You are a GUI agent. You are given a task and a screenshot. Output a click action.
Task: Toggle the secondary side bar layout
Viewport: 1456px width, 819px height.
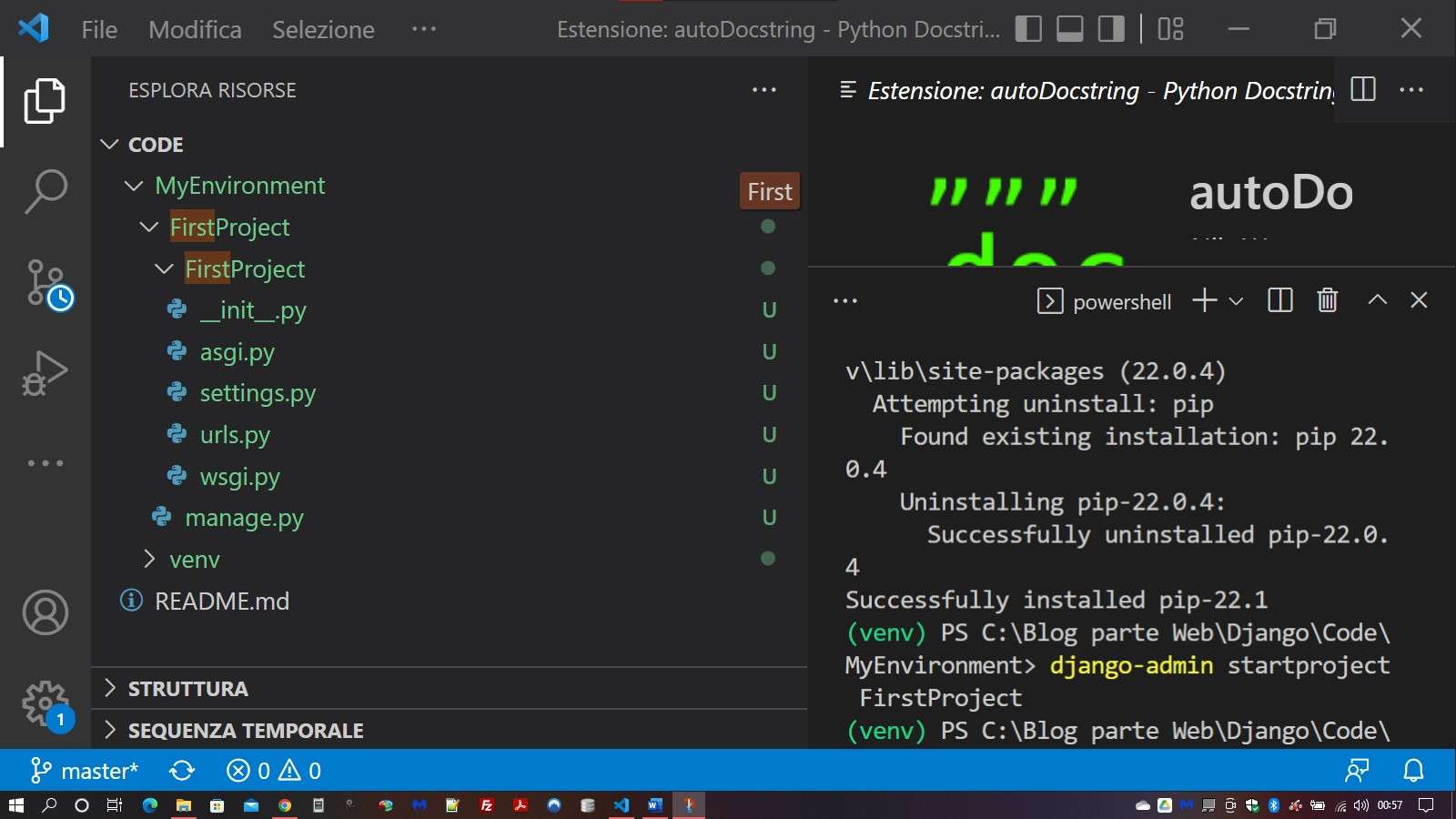[x=1111, y=29]
